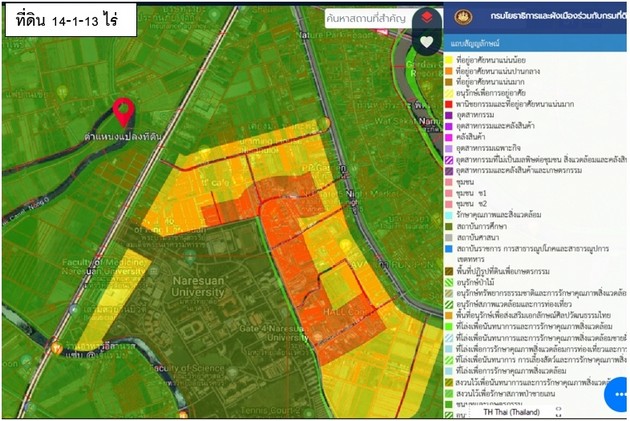Click the search place input field
Viewport: 630px width, 421px height.
366,18
